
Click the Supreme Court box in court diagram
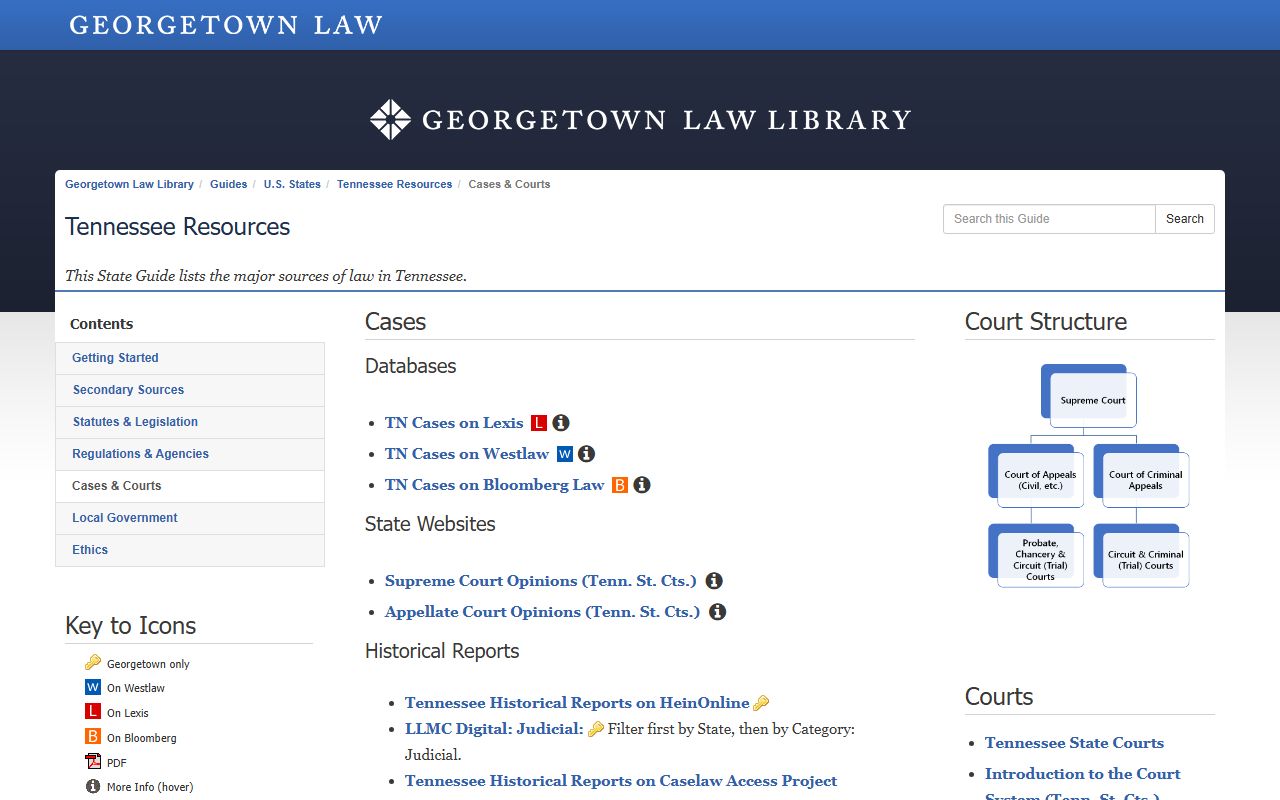(x=1093, y=400)
